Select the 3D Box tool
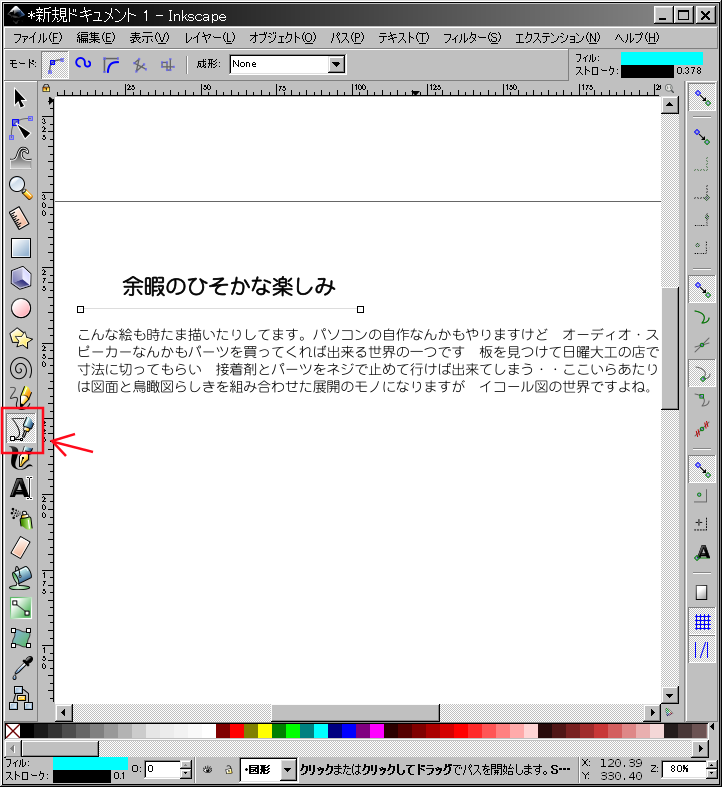Screen dimensions: 722x787 21,278
